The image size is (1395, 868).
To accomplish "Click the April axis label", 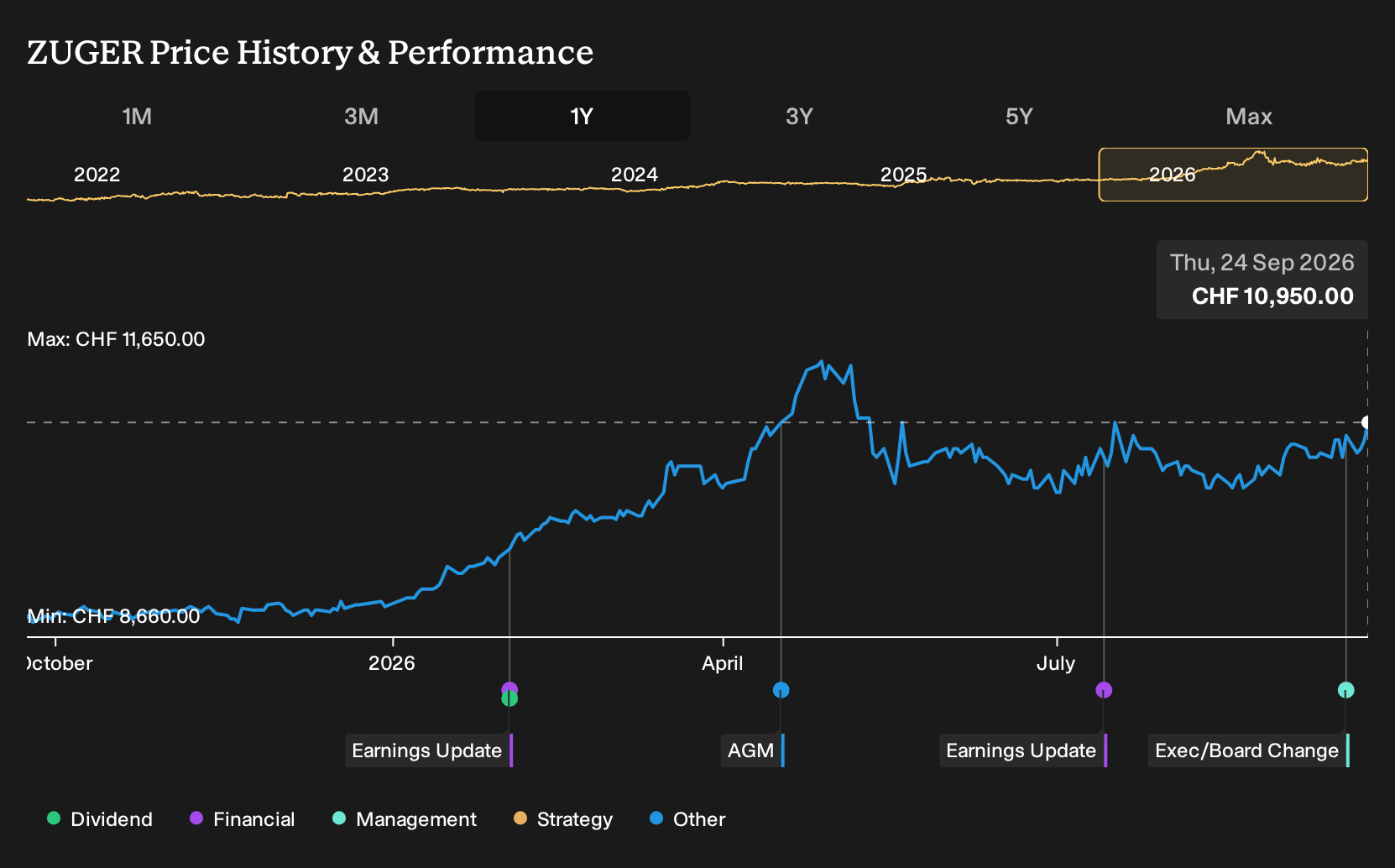I will pos(723,663).
